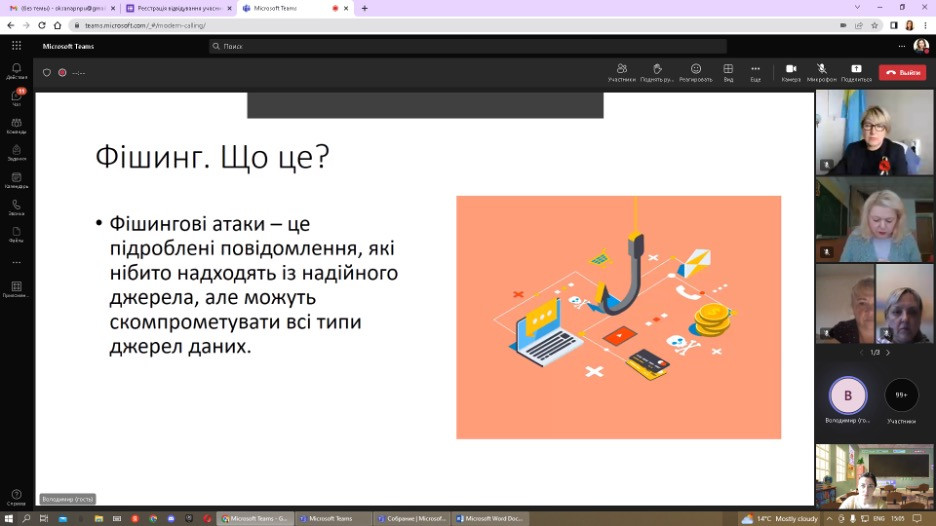Close the Реєстрація відвідування browser tab

tap(229, 8)
